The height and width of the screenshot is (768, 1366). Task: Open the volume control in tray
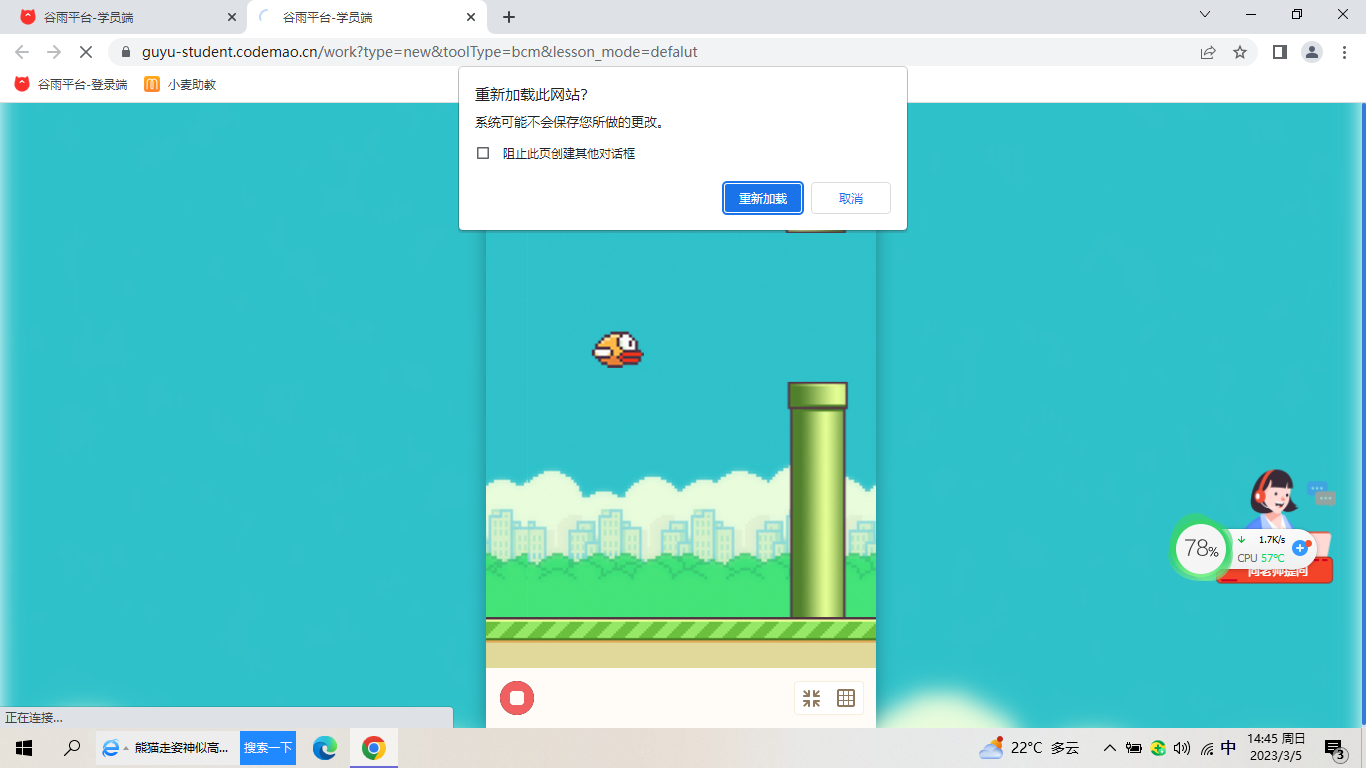coord(1182,748)
